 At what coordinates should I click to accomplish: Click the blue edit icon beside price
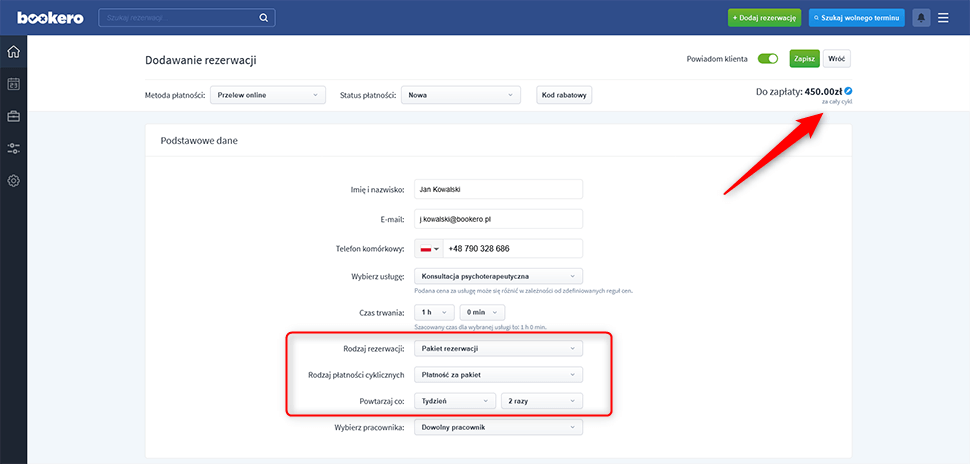(849, 91)
